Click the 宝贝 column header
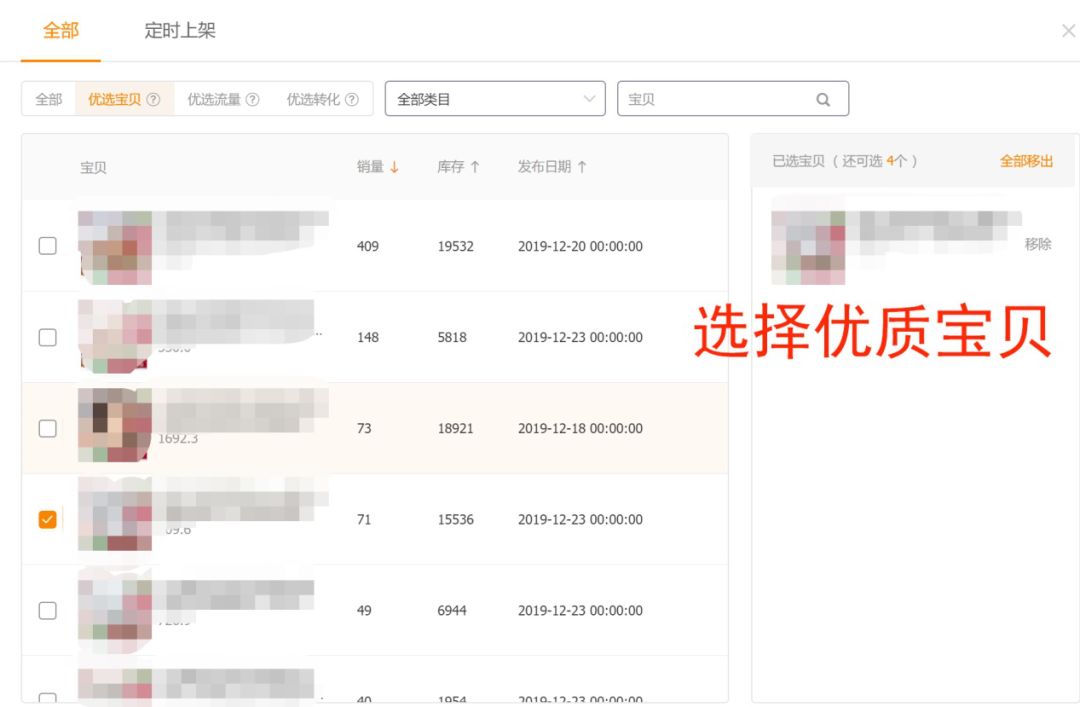The image size is (1080, 707). 93,167
